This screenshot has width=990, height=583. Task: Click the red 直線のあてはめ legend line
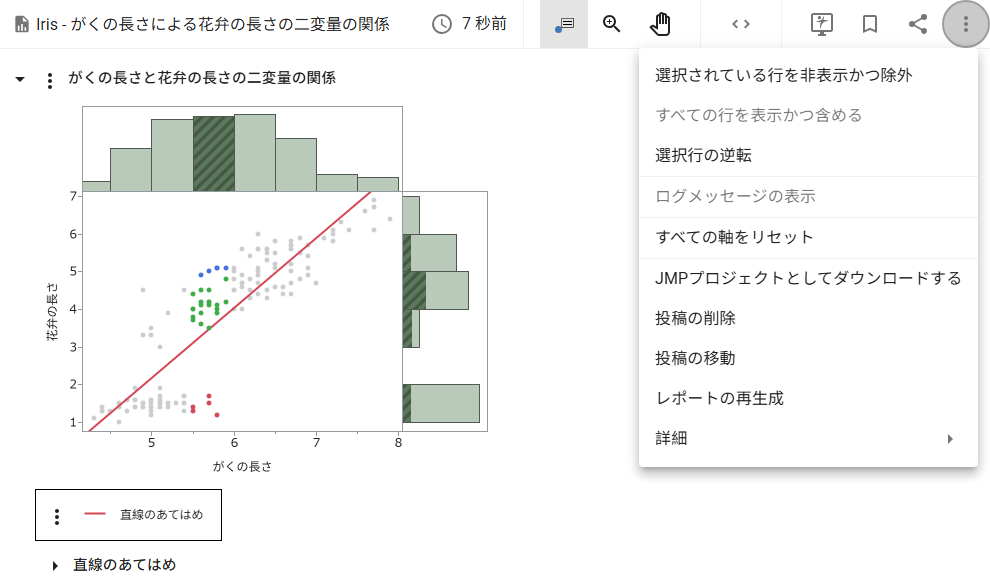[95, 514]
